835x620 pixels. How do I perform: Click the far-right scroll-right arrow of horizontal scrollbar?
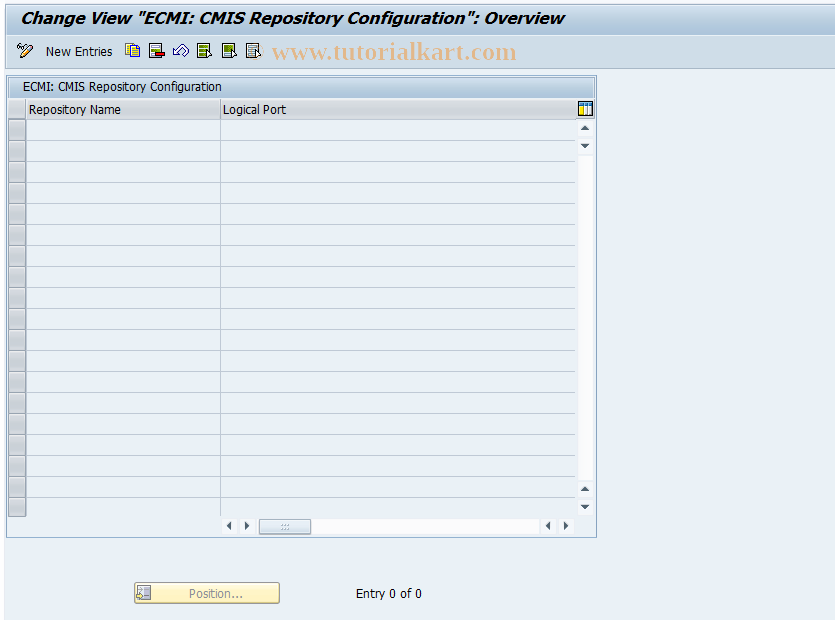pos(566,526)
